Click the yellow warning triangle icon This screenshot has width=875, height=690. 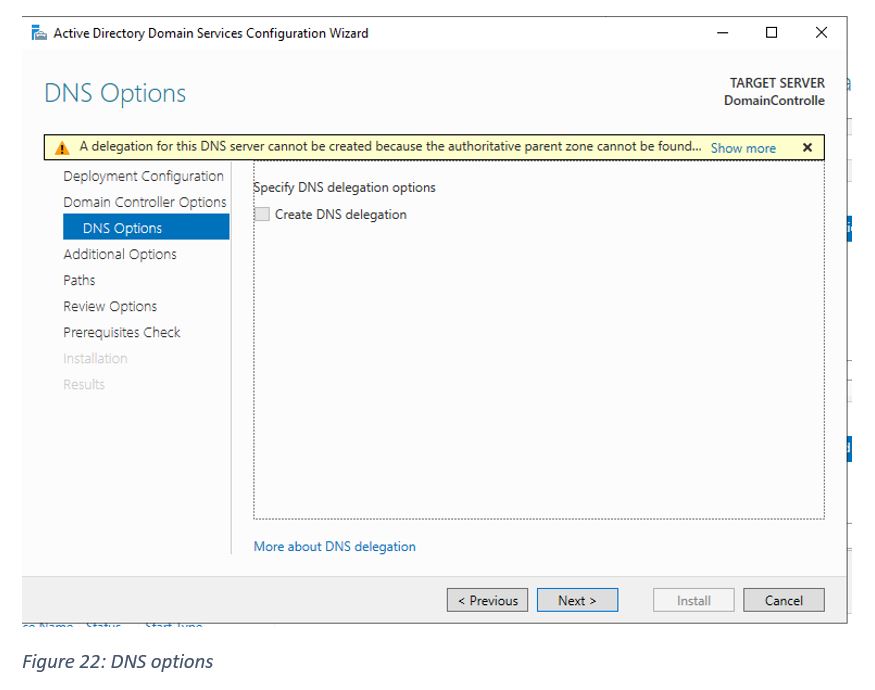[62, 148]
